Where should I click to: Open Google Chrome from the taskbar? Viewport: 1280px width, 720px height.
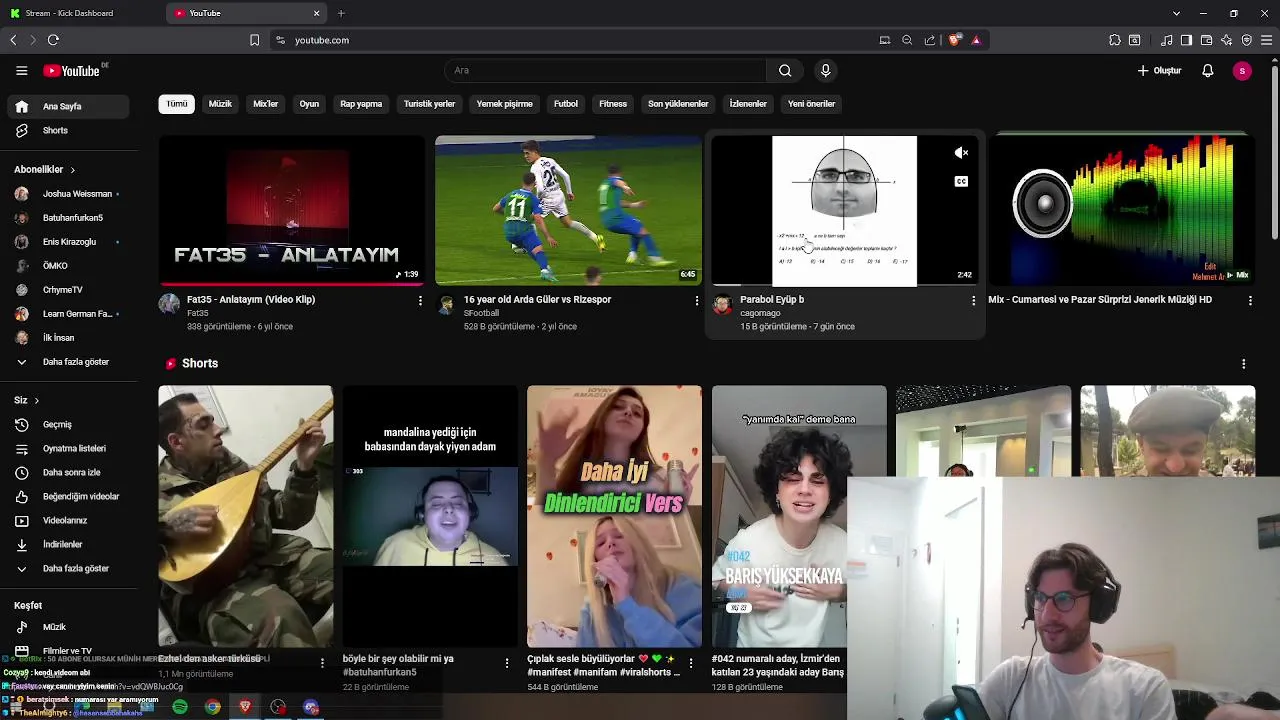213,707
